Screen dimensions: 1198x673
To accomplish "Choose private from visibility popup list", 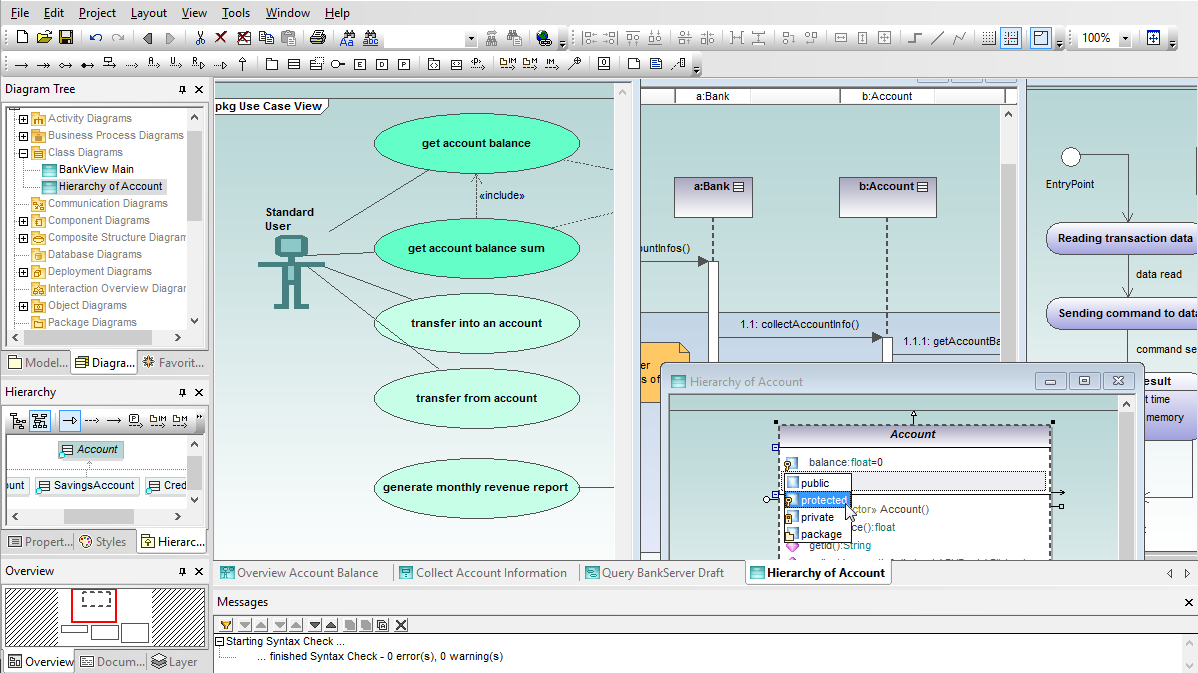I will 816,517.
